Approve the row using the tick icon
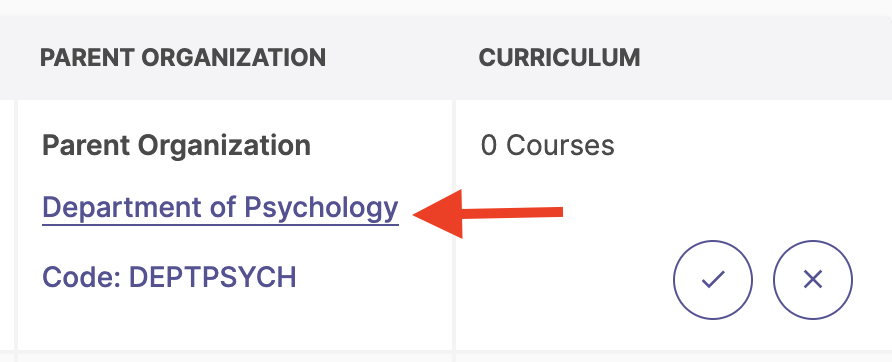Image resolution: width=892 pixels, height=362 pixels. tap(713, 279)
